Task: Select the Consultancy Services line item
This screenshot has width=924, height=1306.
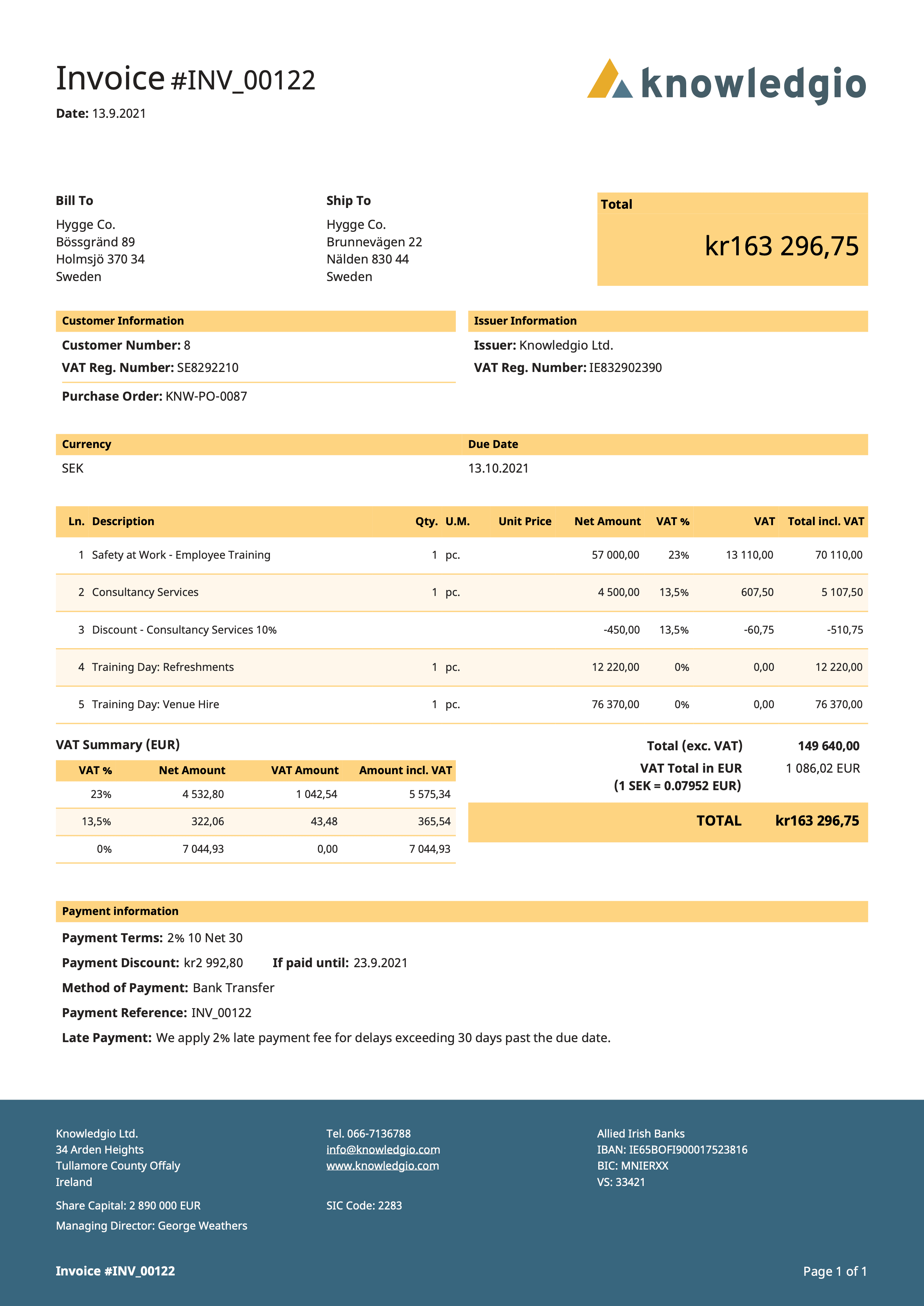Action: pos(145,592)
